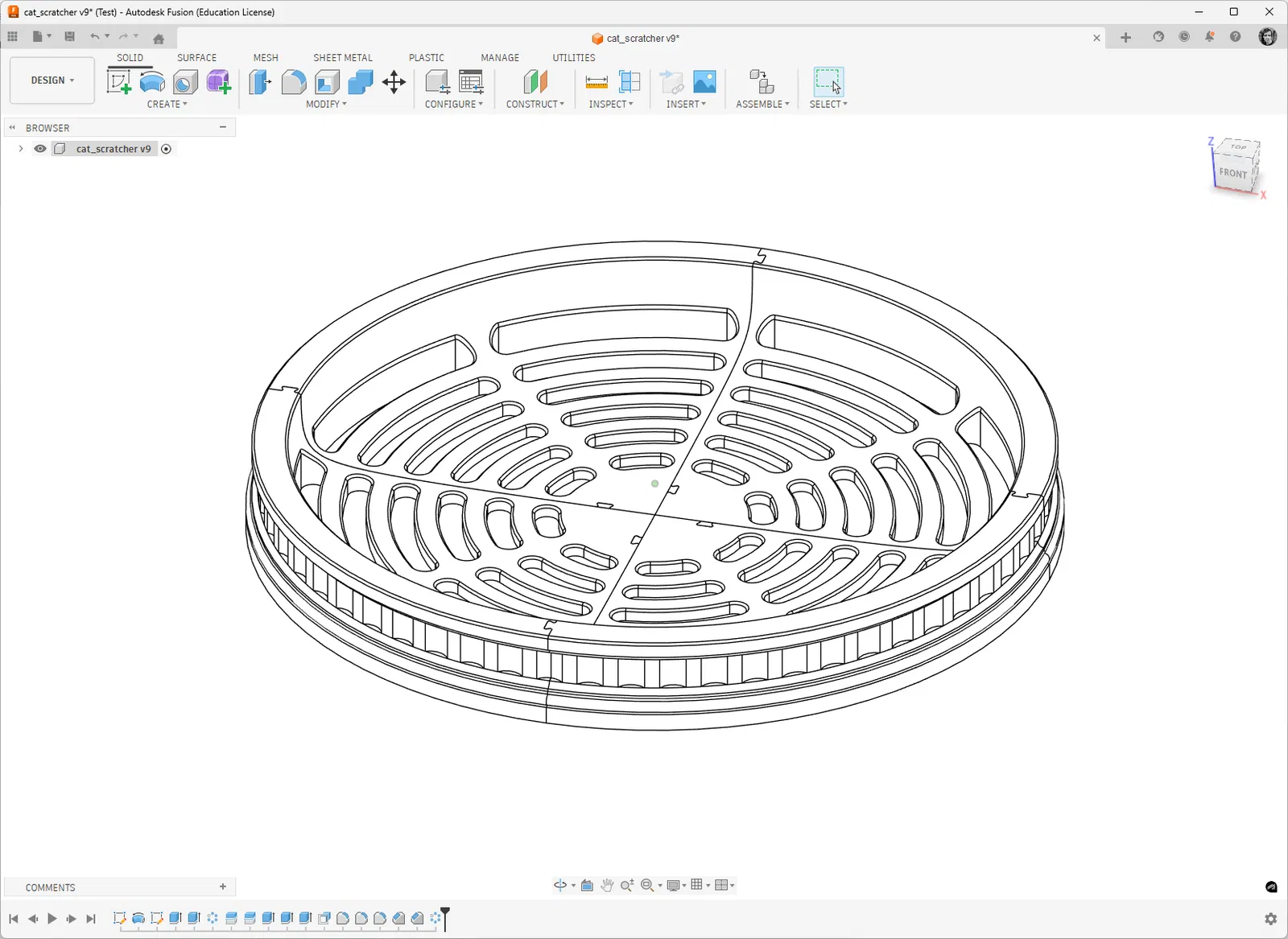The height and width of the screenshot is (939, 1288).
Task: Activate the Press Pull tool
Action: coord(260,82)
